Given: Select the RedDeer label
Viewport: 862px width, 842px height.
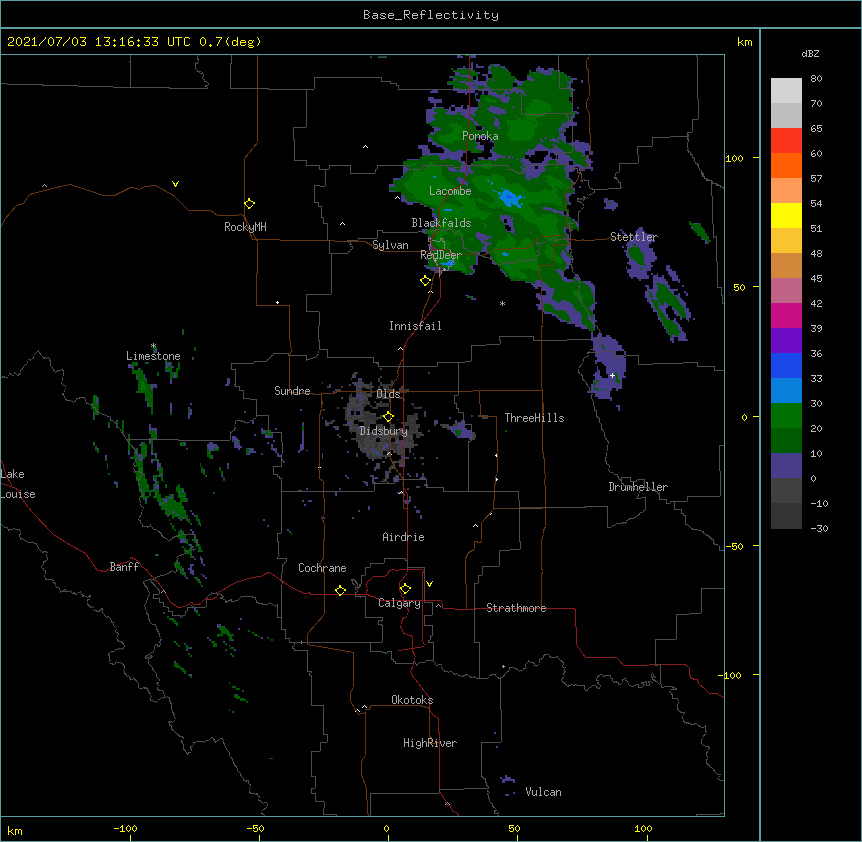Looking at the screenshot, I should pyautogui.click(x=441, y=255).
